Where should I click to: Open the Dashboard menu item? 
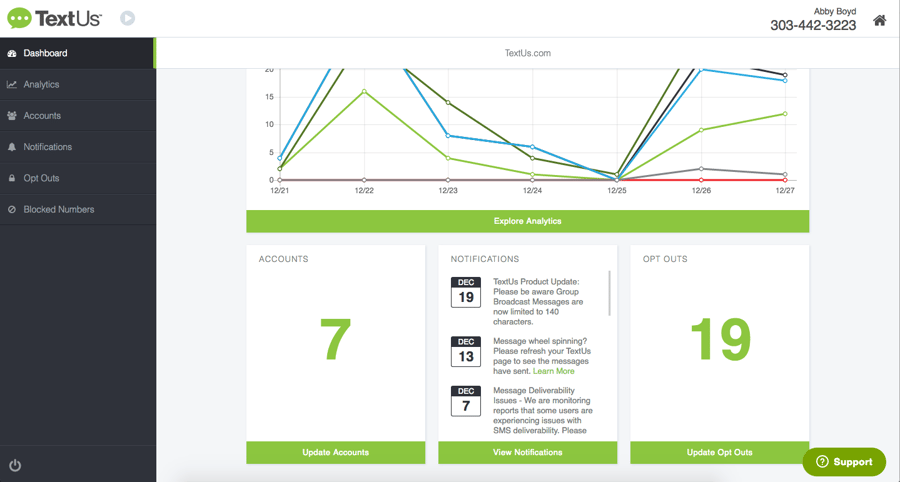77,53
